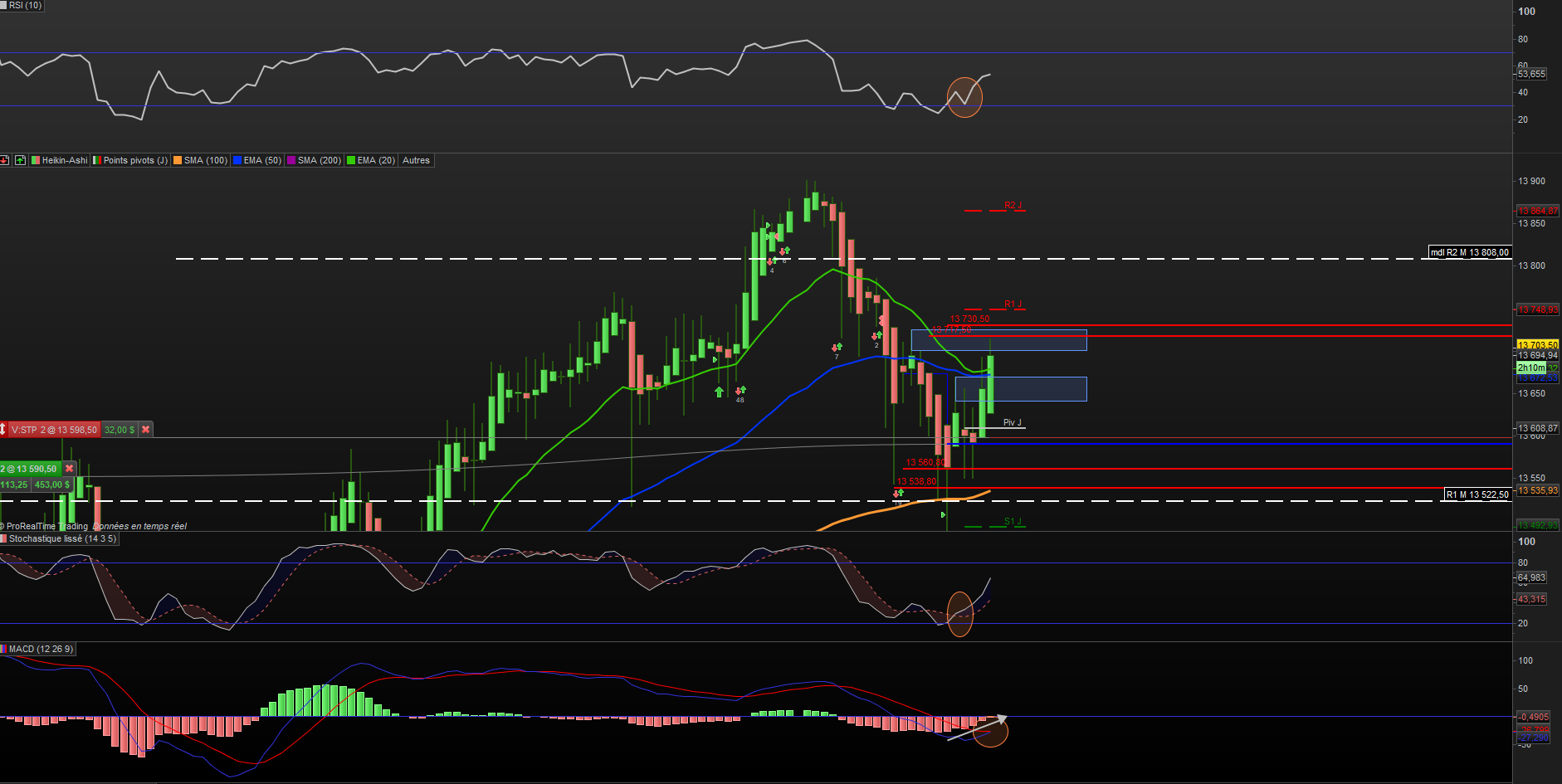Screen dimensions: 1562x784
Task: Click the orange 13 535,93 price axis tag
Action: [1538, 490]
